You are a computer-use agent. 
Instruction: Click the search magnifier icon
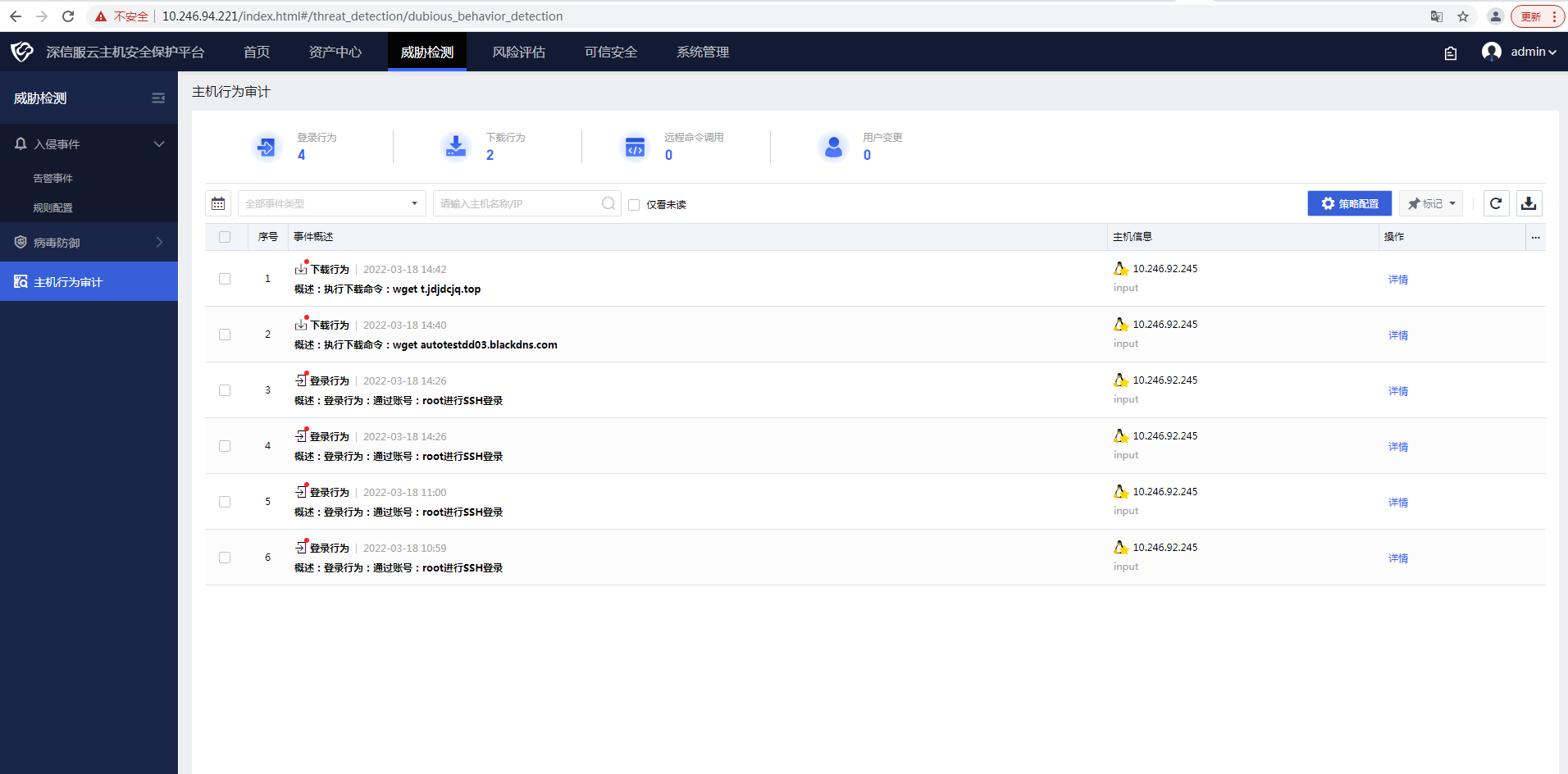(x=609, y=203)
